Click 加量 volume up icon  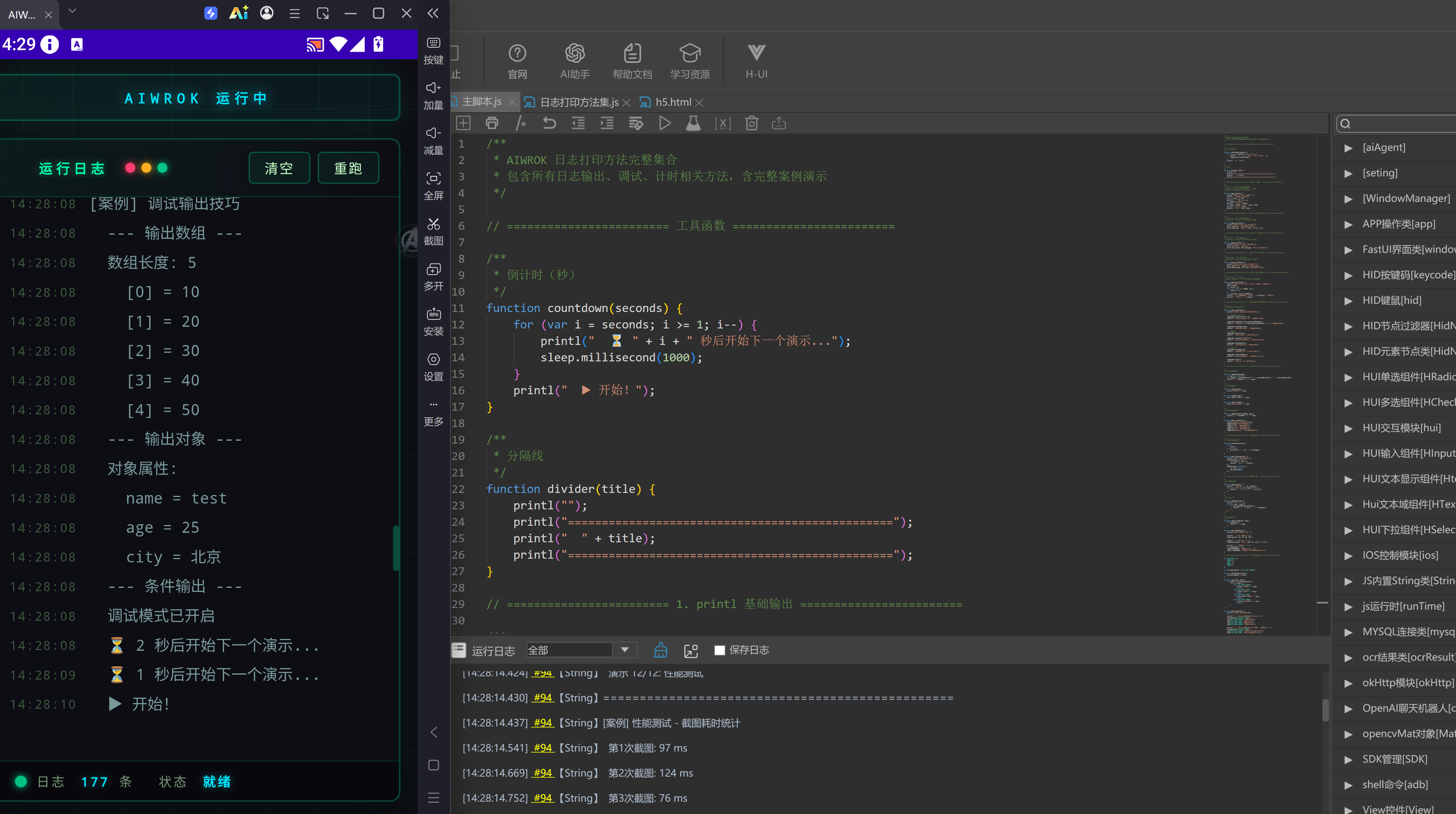point(434,96)
